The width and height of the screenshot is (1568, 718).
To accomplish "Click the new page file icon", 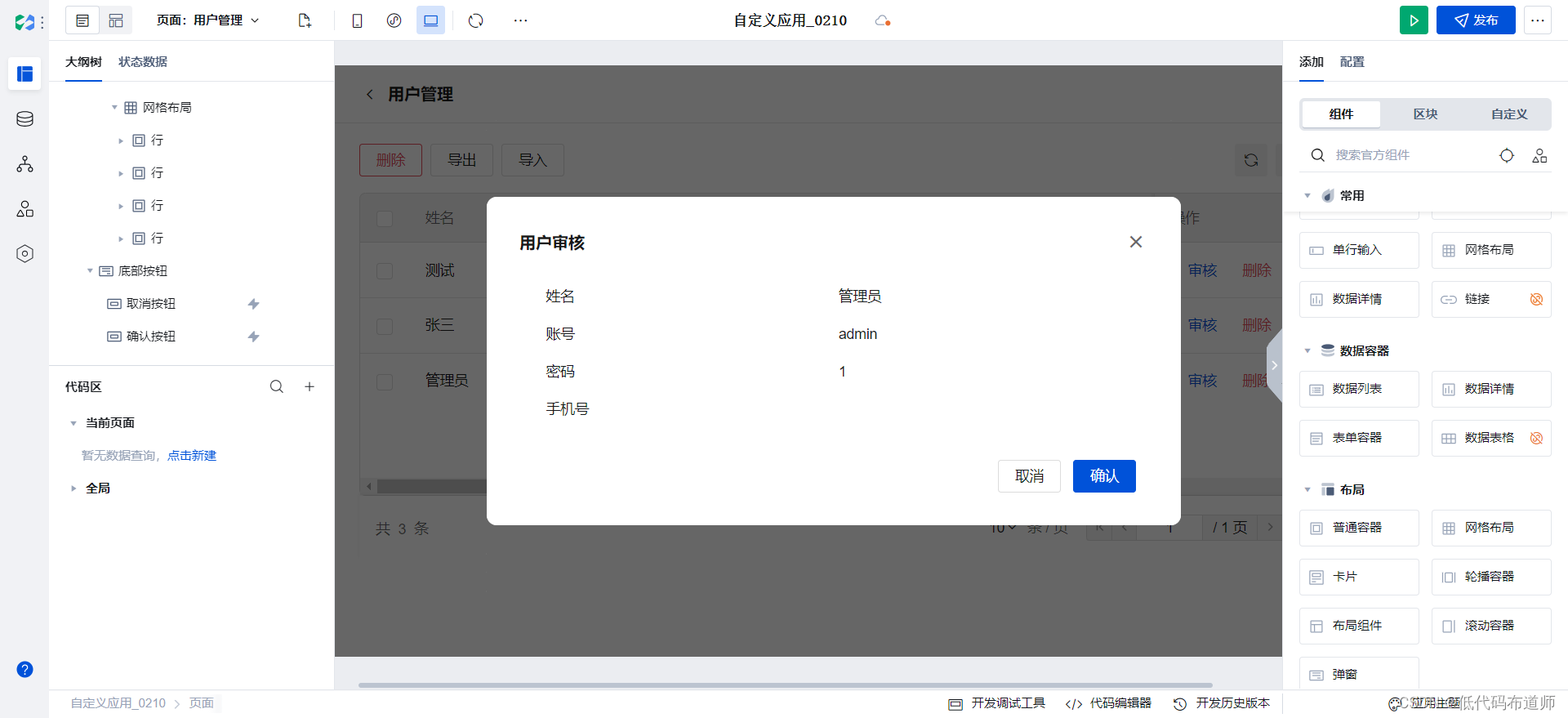I will [305, 20].
